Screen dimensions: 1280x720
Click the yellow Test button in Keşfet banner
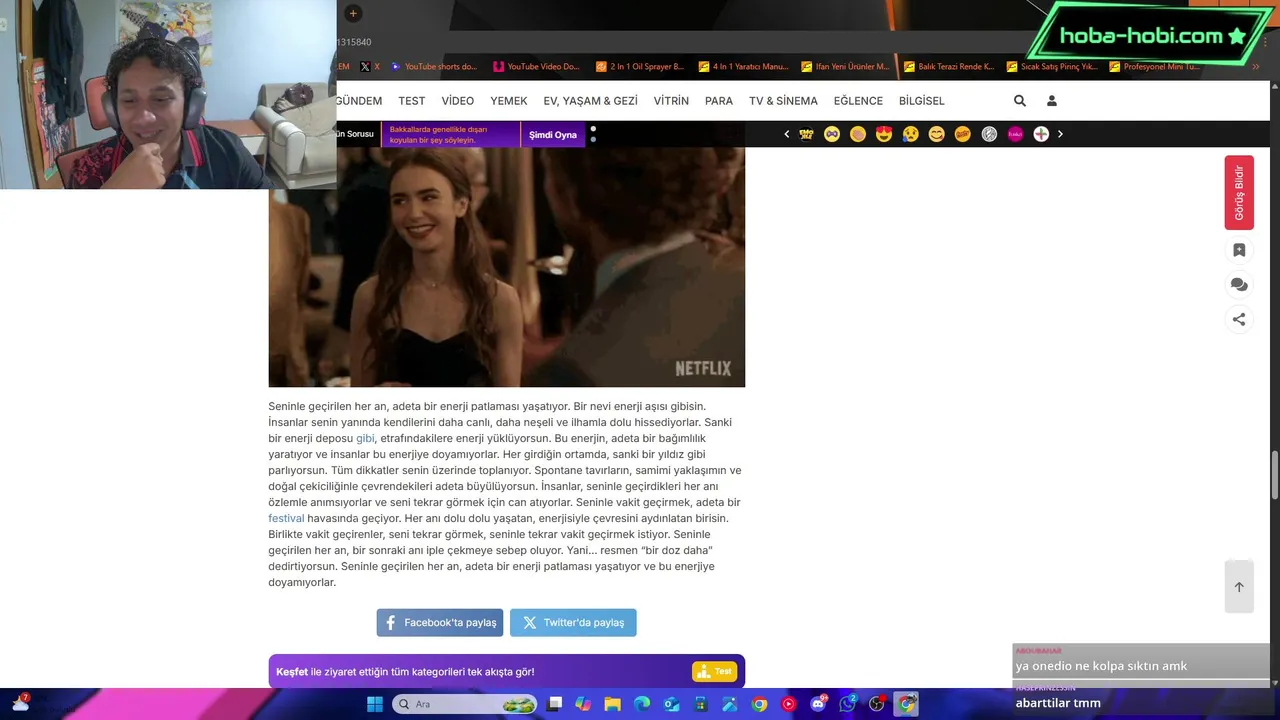tap(714, 671)
